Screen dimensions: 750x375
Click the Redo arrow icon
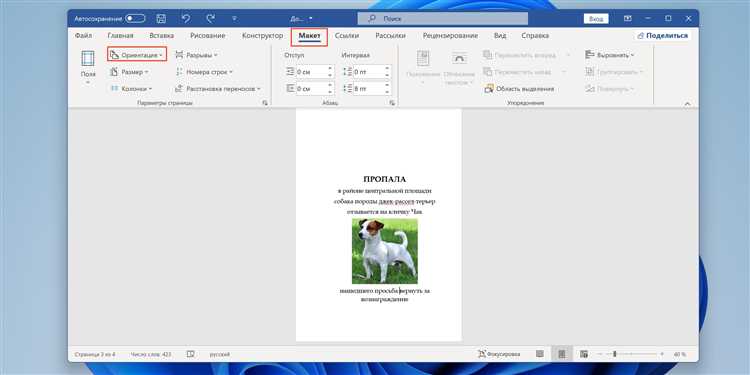pos(210,19)
